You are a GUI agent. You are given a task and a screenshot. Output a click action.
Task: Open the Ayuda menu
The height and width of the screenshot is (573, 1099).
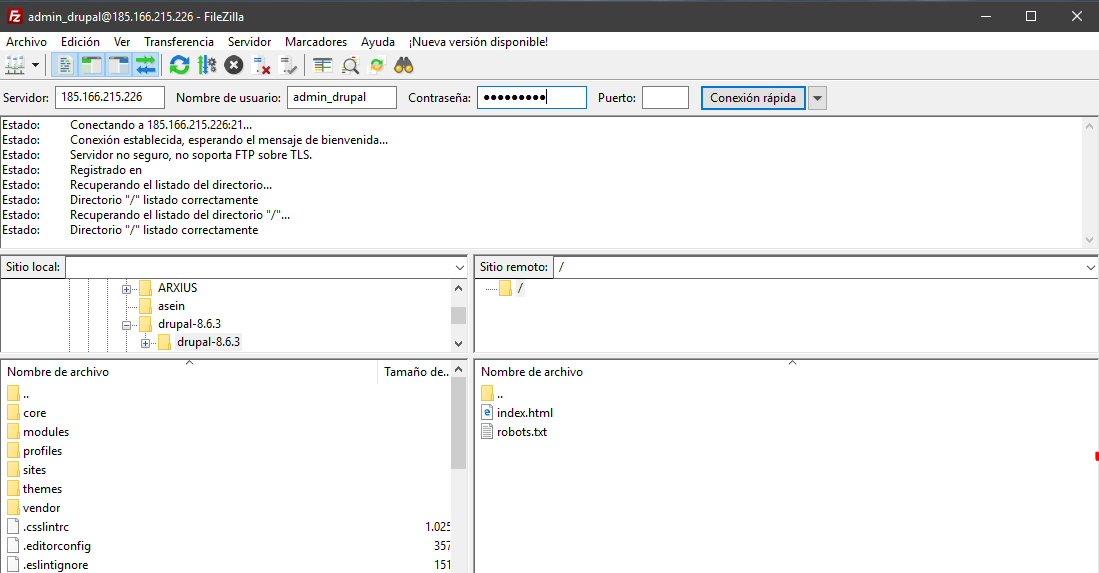click(378, 42)
